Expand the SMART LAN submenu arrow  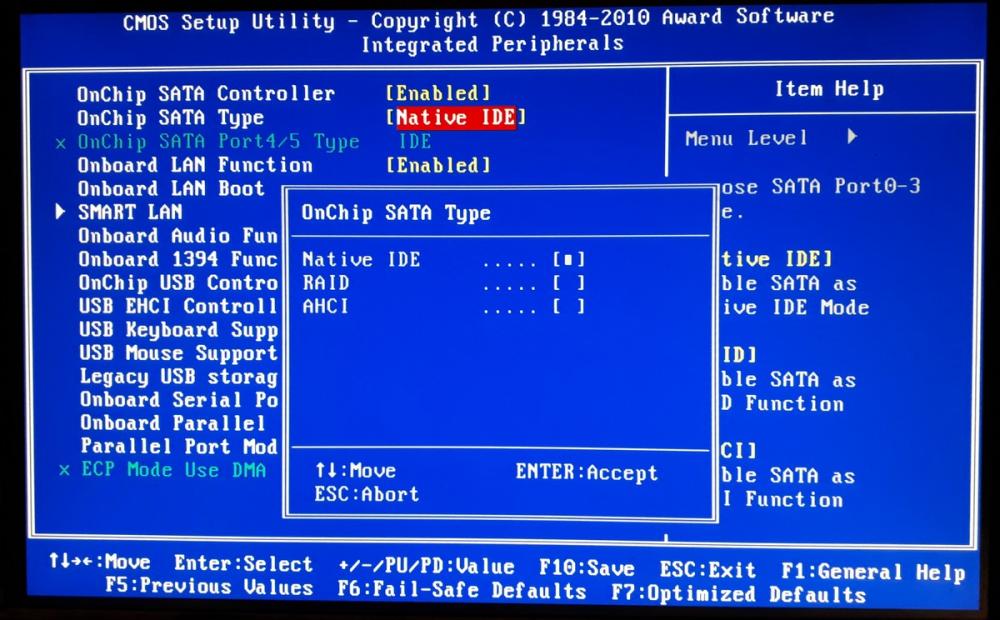[x=60, y=211]
